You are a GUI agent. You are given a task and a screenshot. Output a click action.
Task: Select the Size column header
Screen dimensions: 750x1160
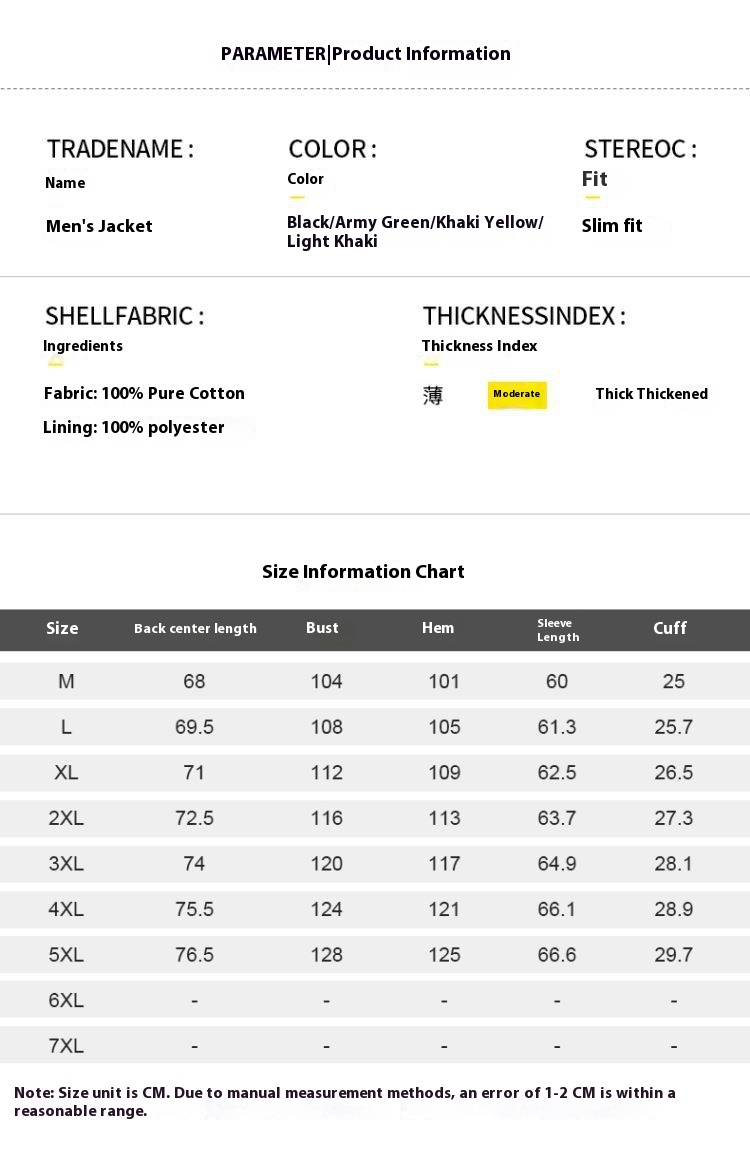pyautogui.click(x=62, y=628)
